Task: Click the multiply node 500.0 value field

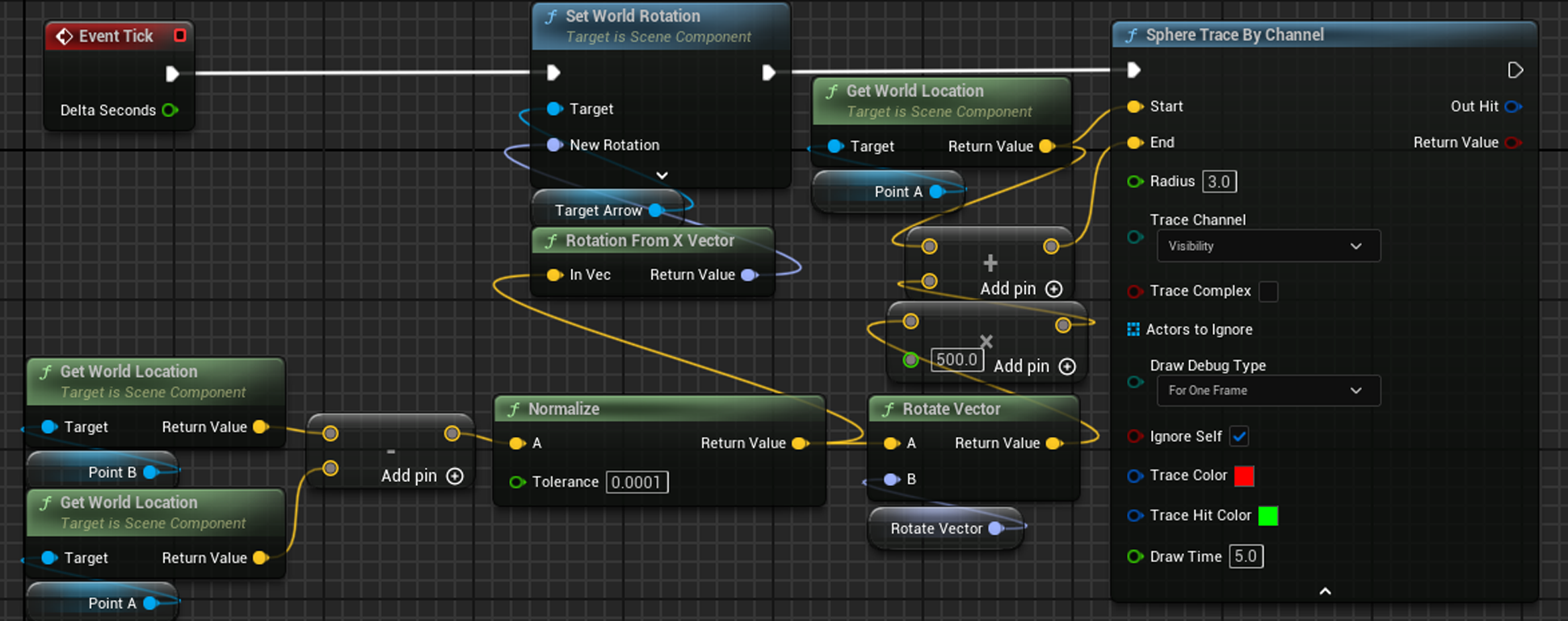Action: tap(956, 359)
